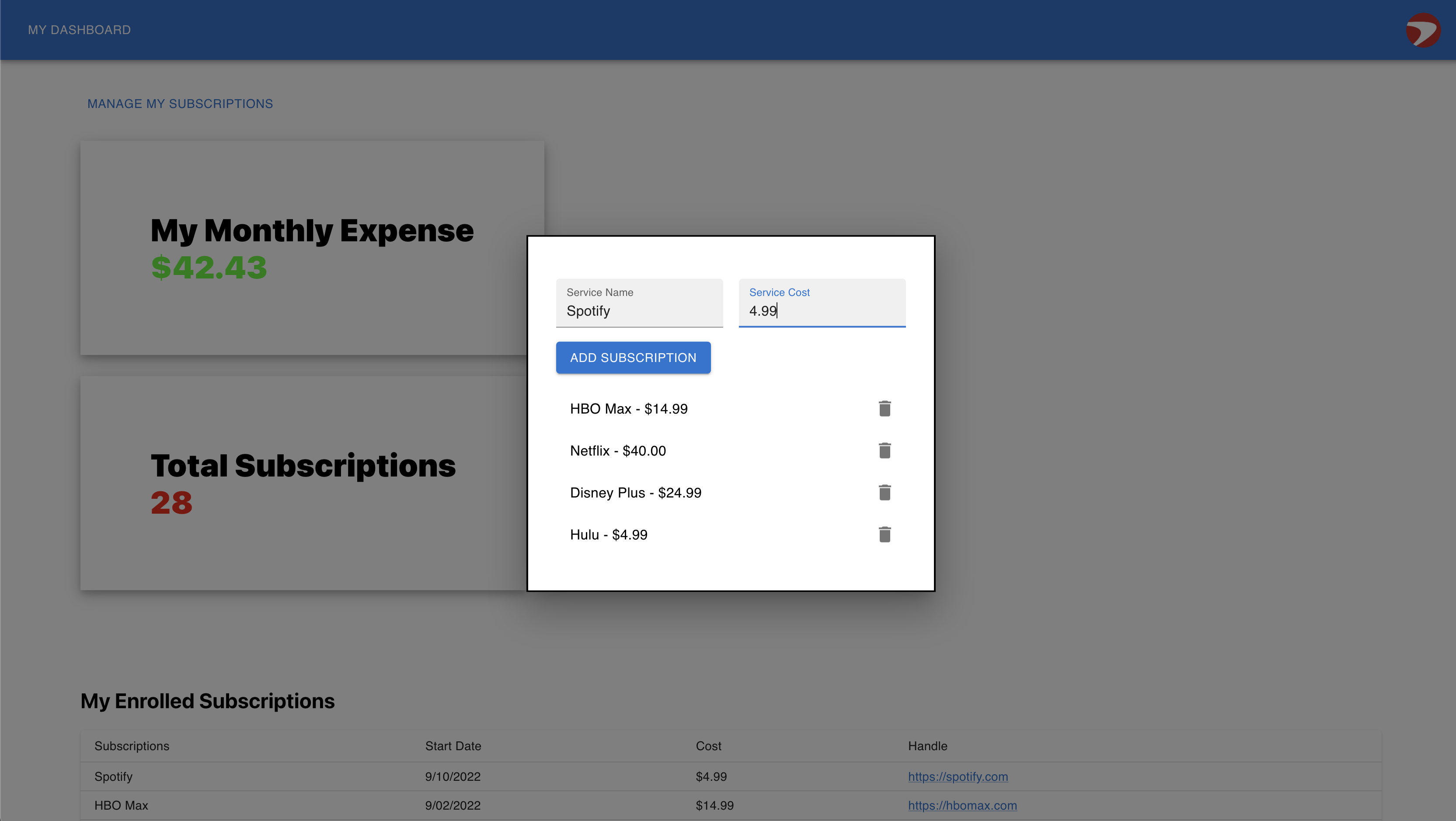Select the Netflix - $40.00 list row
Screen dimensions: 1456x821
[x=618, y=450]
